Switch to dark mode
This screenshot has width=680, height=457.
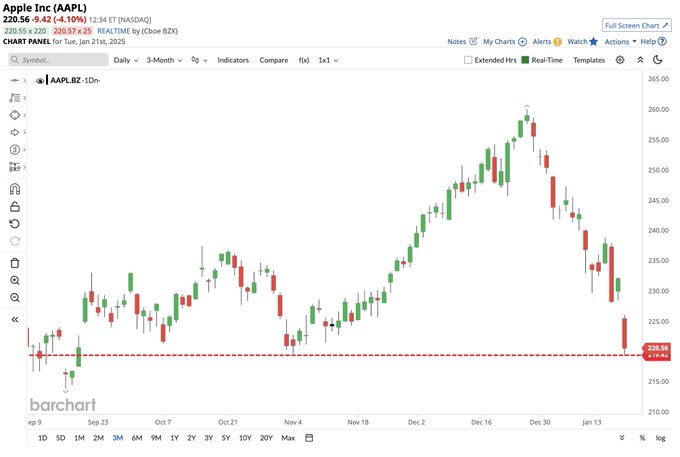pyautogui.click(x=658, y=60)
